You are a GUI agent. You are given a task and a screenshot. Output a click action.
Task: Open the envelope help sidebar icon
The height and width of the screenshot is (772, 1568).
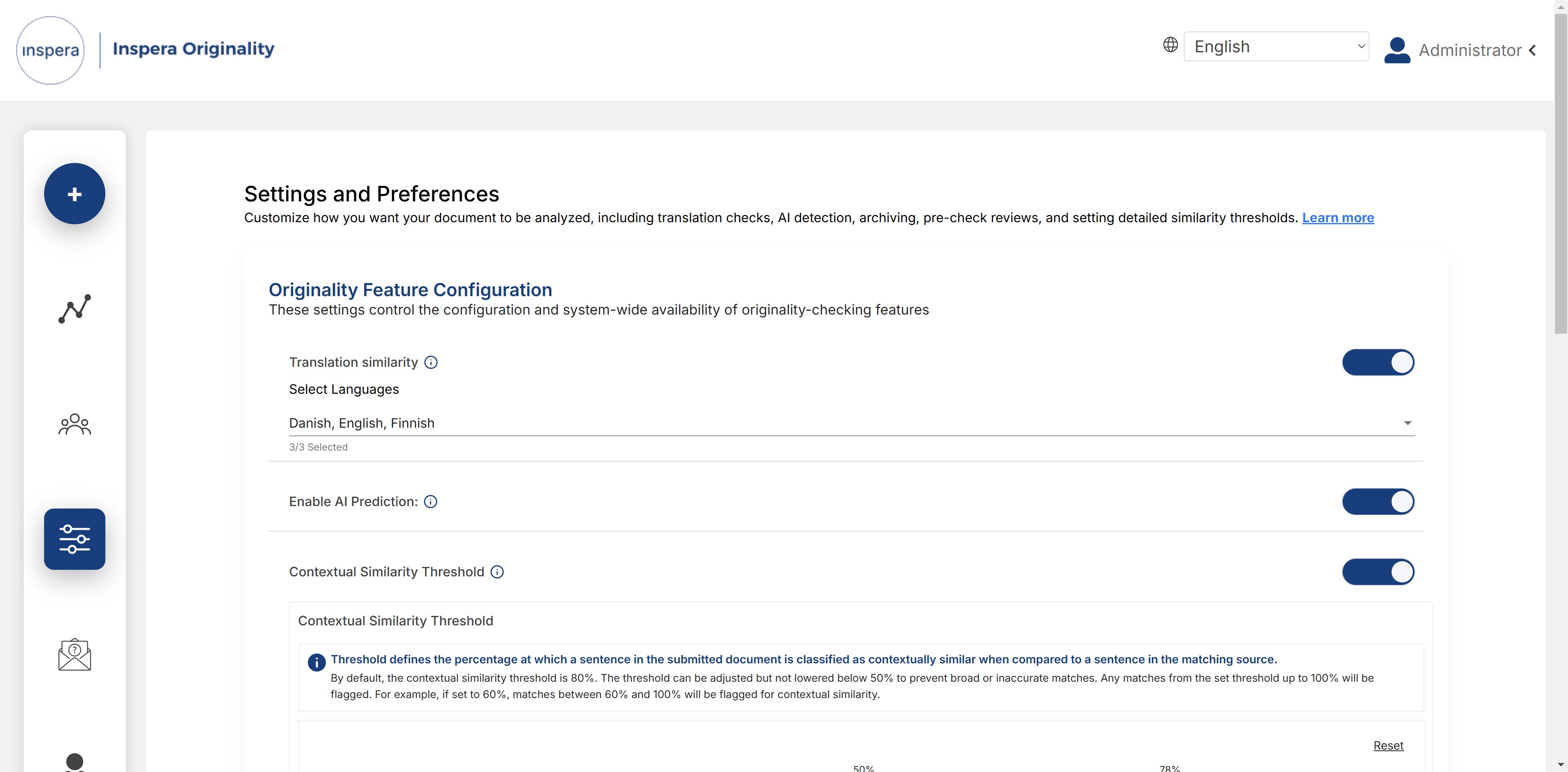pos(74,654)
